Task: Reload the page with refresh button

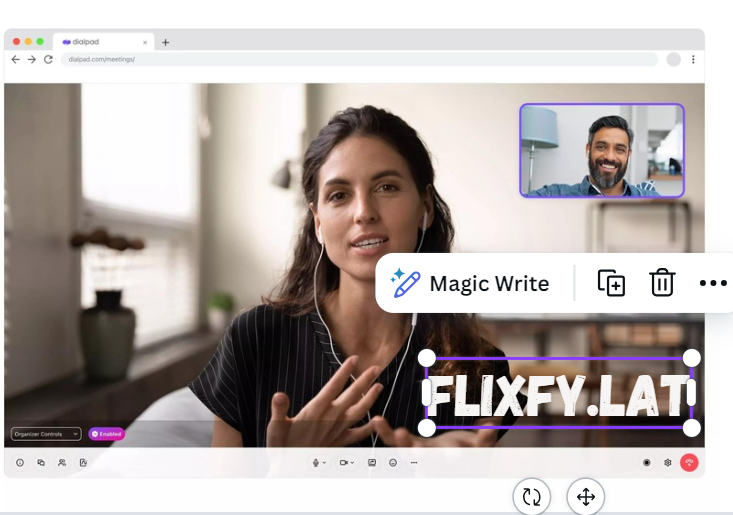Action: click(48, 60)
